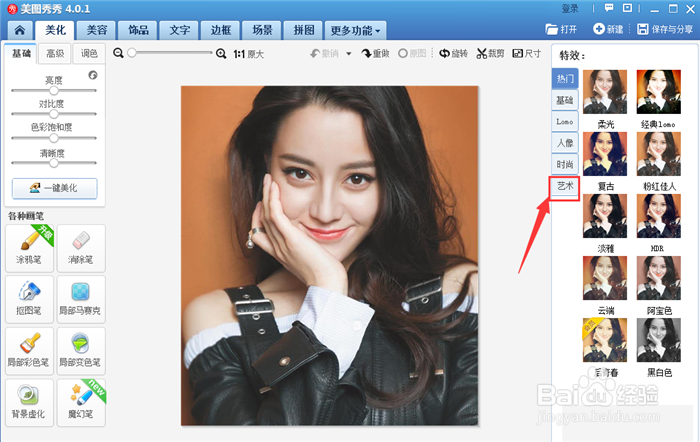
Task: Apply the HDR effect thumbnail
Action: pos(658,216)
